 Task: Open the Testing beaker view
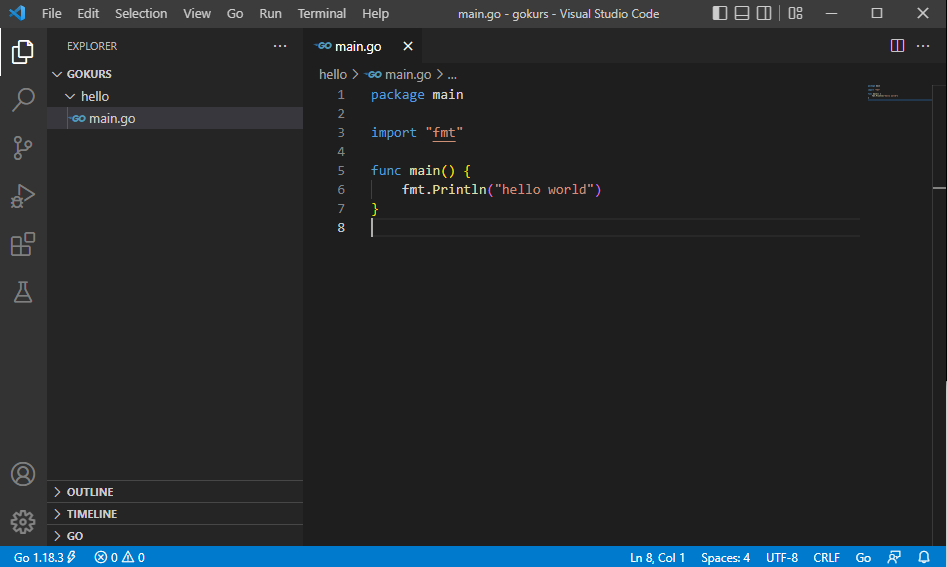[23, 292]
